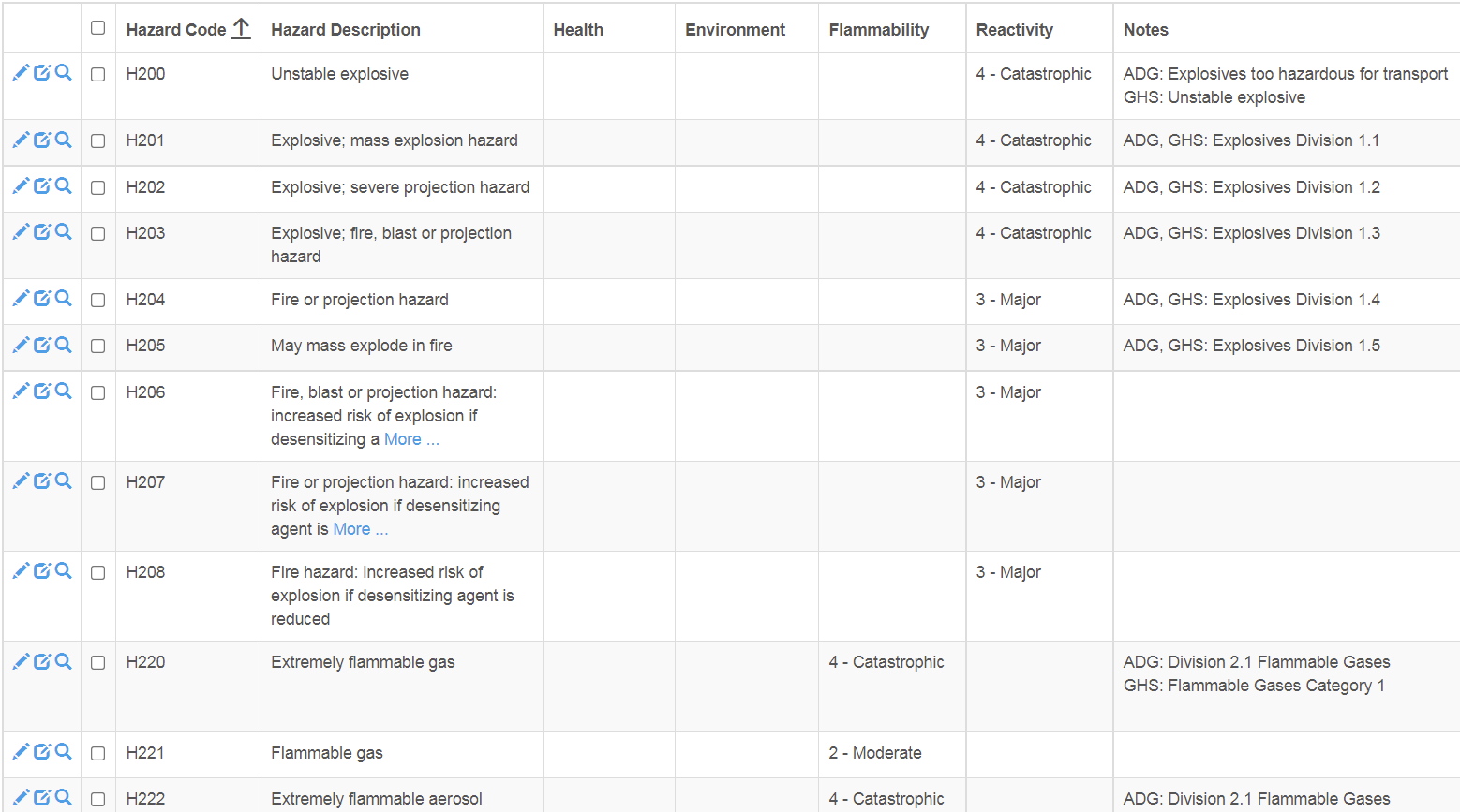Sort by the Flammability column header
The image size is (1460, 812).
[878, 30]
